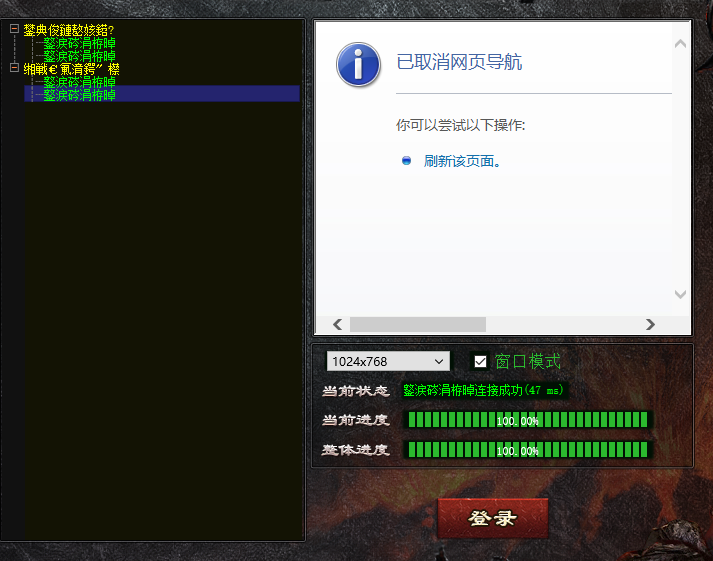Select first green server under first group

pos(80,43)
